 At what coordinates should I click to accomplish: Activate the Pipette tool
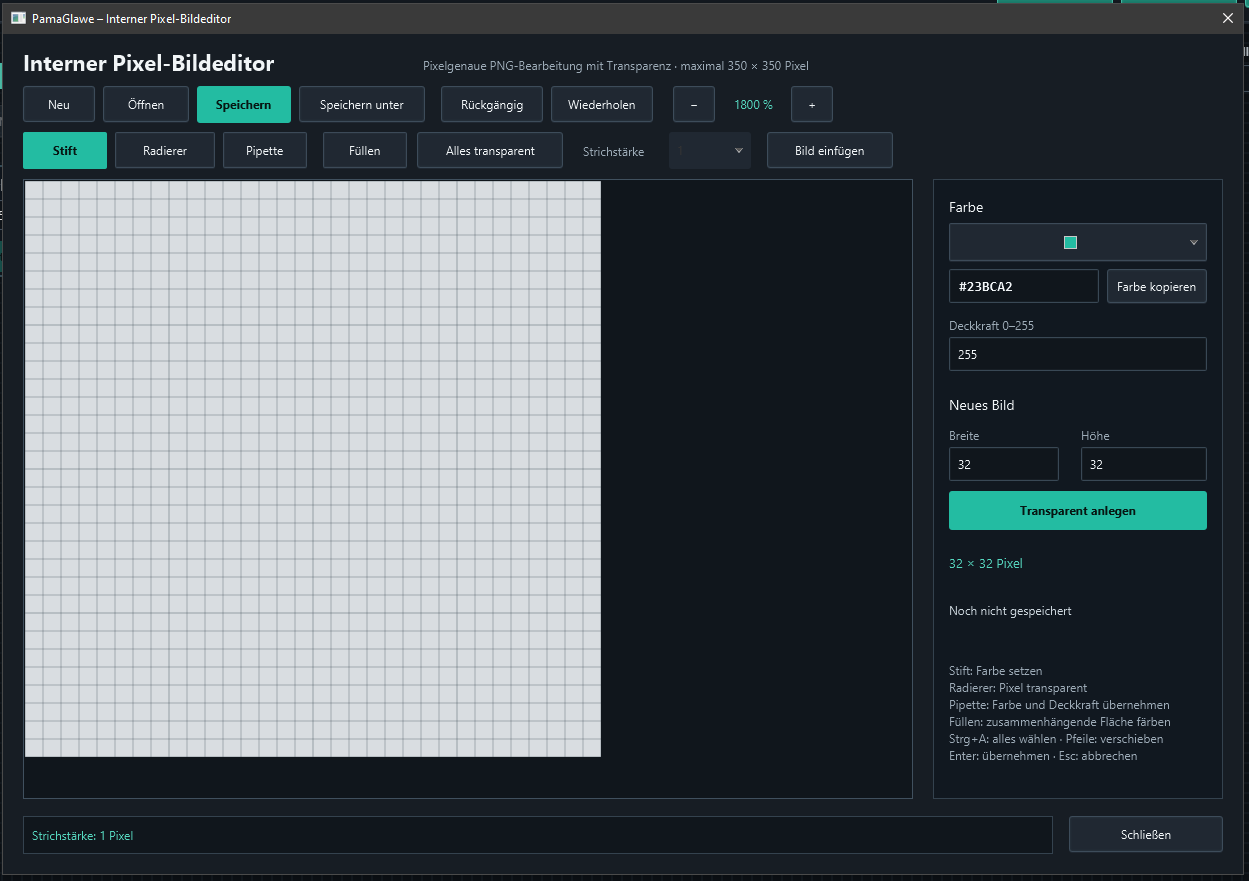(x=265, y=151)
